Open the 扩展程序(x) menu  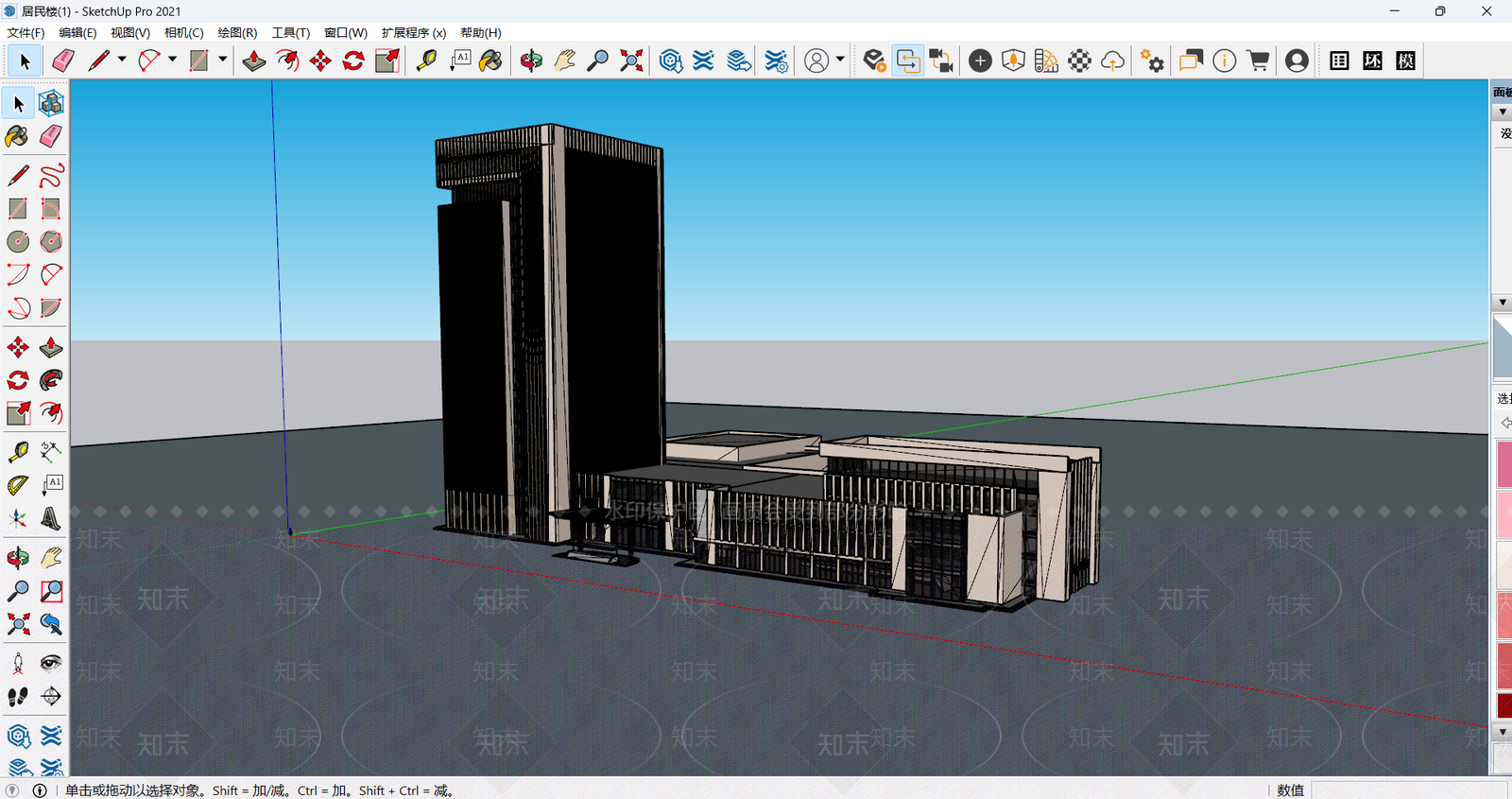pos(414,33)
